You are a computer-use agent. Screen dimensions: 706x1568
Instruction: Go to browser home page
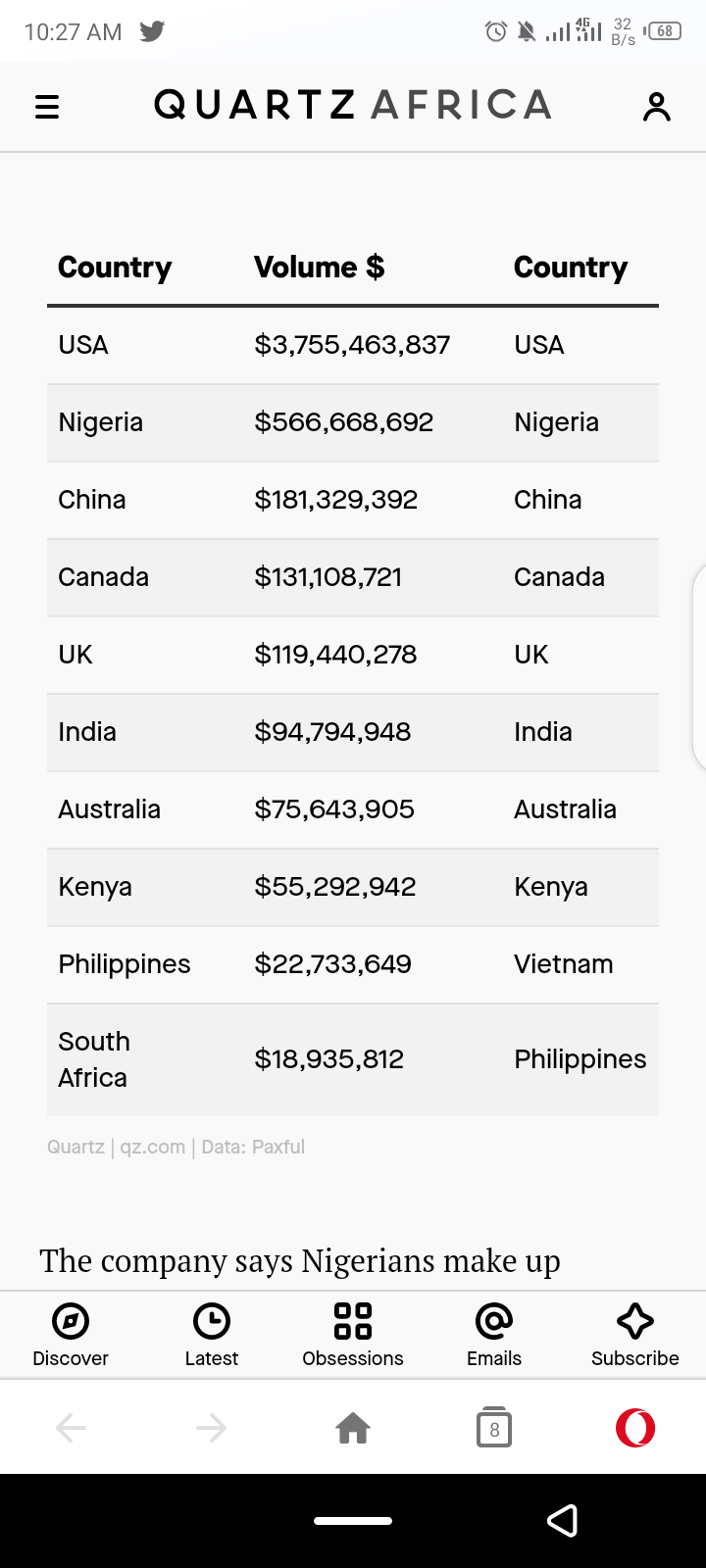pos(353,1428)
